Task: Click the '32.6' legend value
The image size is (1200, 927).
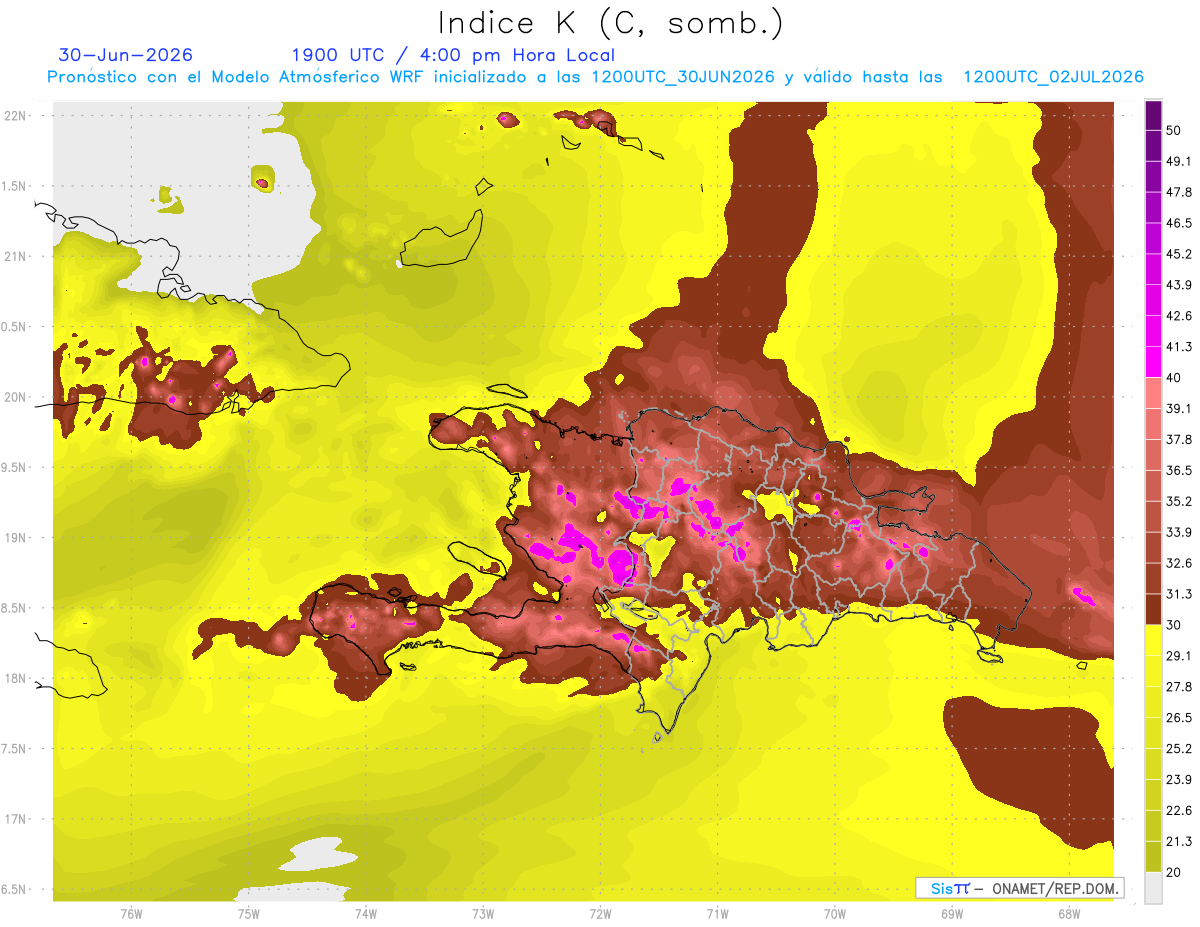Action: tap(1179, 563)
